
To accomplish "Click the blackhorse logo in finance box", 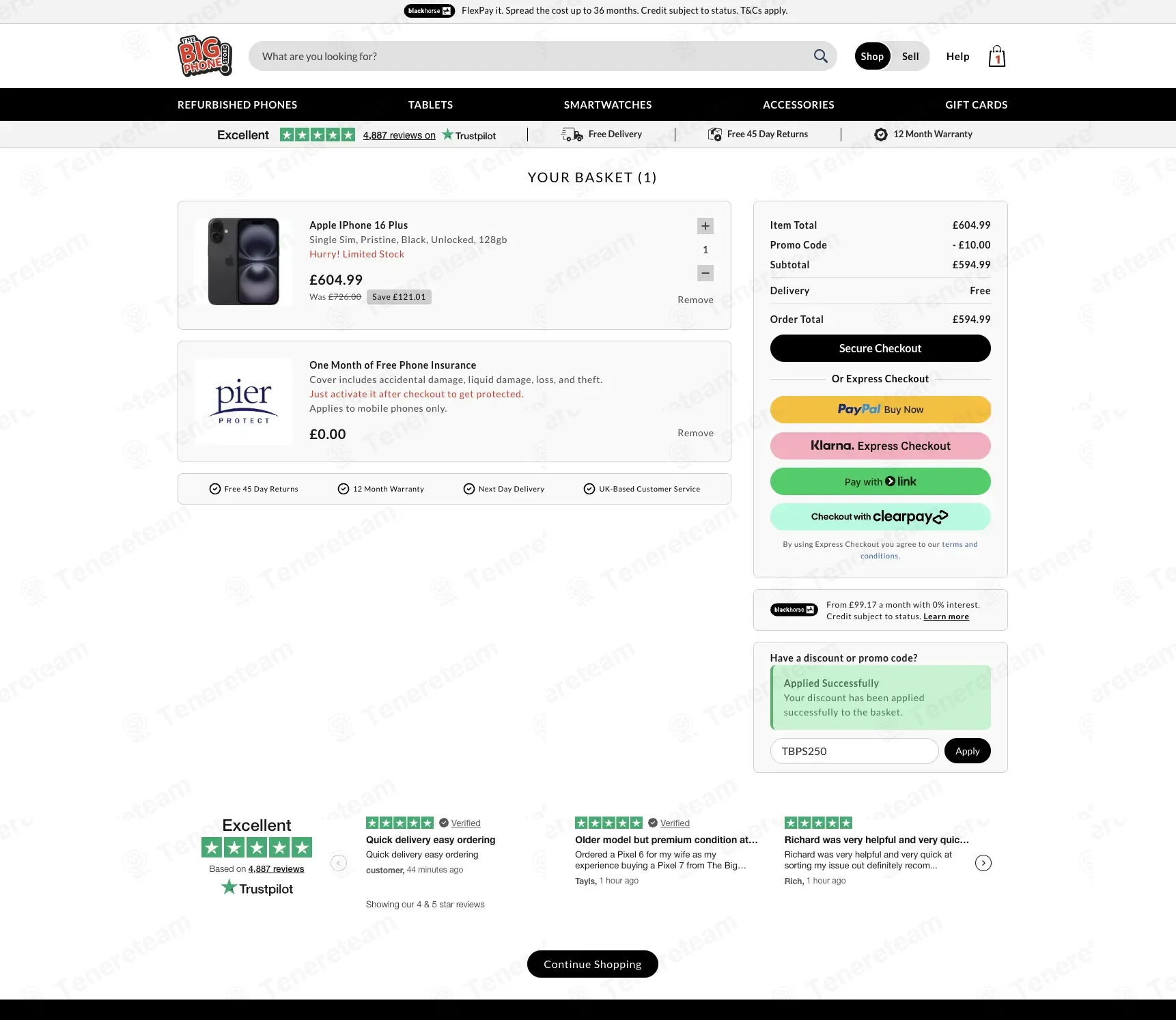I will (794, 610).
